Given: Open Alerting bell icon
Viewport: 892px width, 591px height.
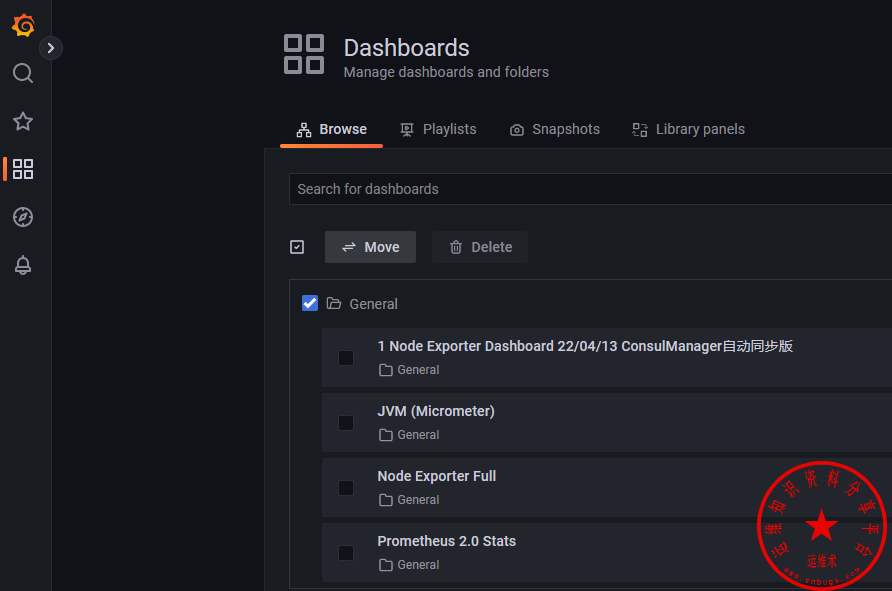Looking at the screenshot, I should 23,265.
